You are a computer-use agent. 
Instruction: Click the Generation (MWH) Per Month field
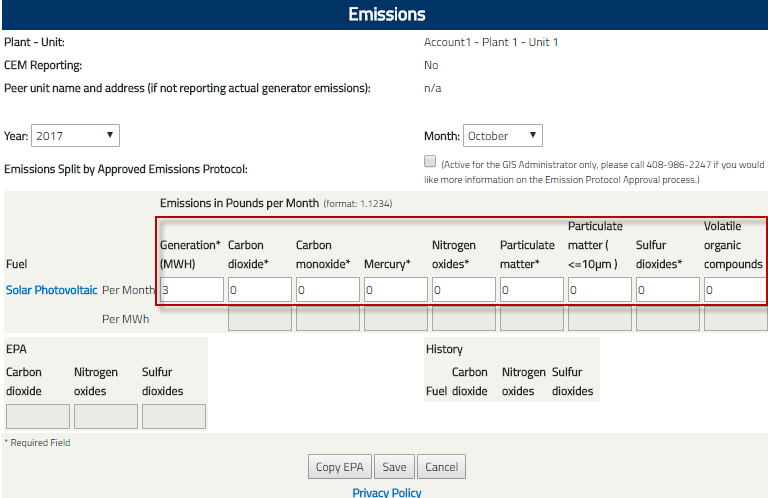pyautogui.click(x=192, y=290)
